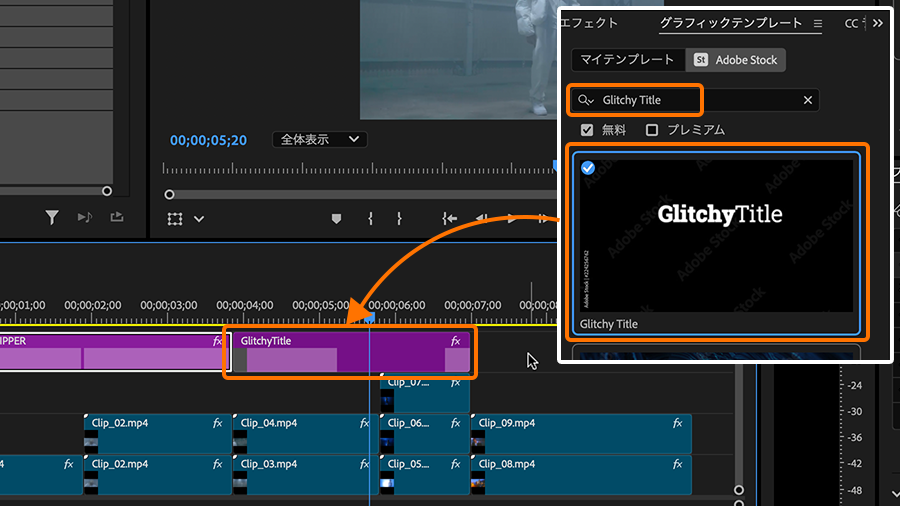Switch to the CC panel tab
Image resolution: width=900 pixels, height=506 pixels.
tap(851, 24)
